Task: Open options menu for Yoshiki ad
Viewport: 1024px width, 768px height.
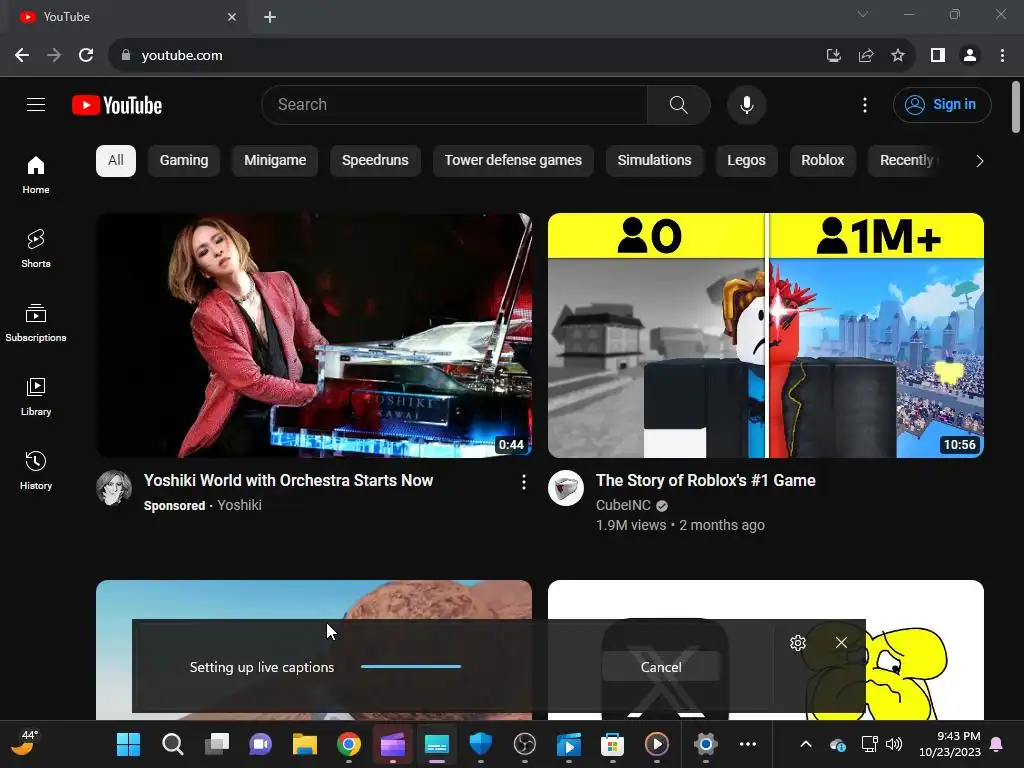Action: [524, 483]
